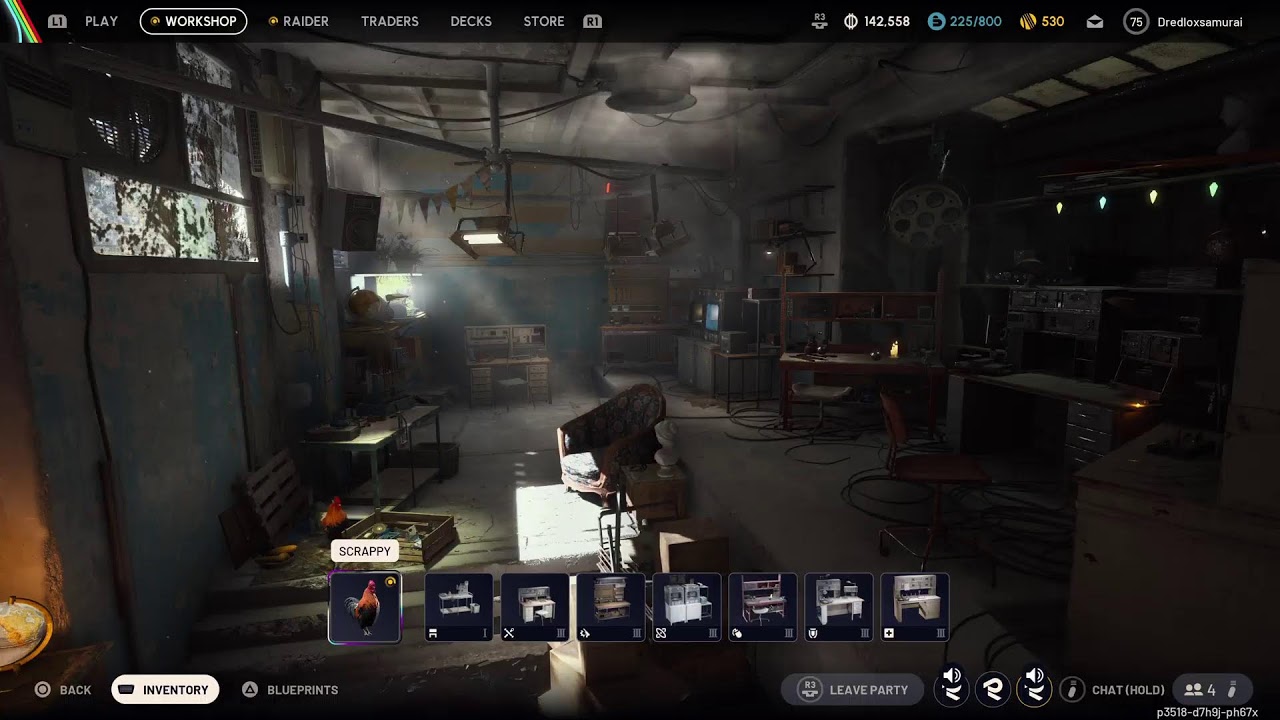The width and height of the screenshot is (1280, 720).
Task: Click the Back button
Action: click(x=63, y=690)
